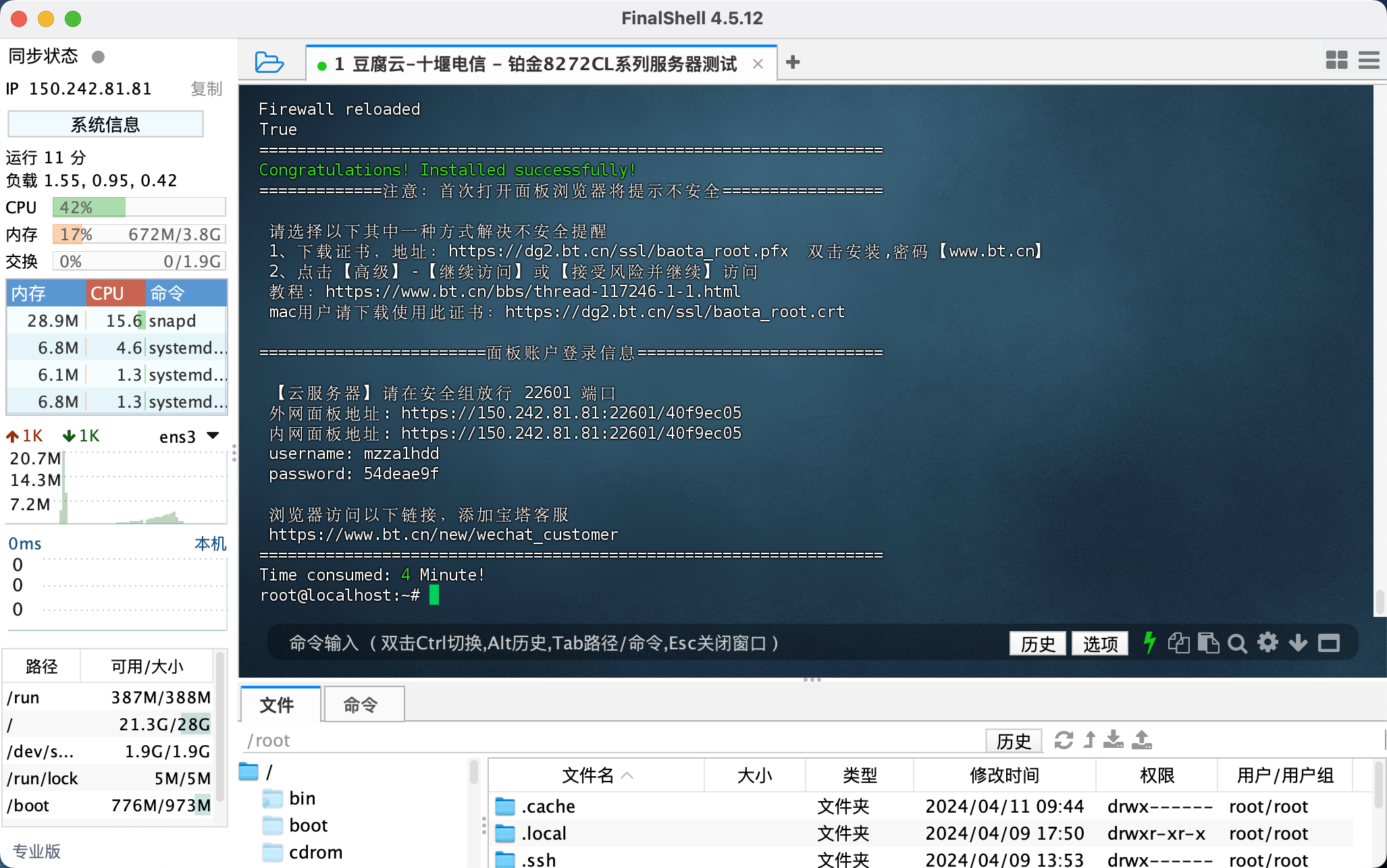The image size is (1387, 868).
Task: Sort processes by 命令 column
Action: [186, 294]
